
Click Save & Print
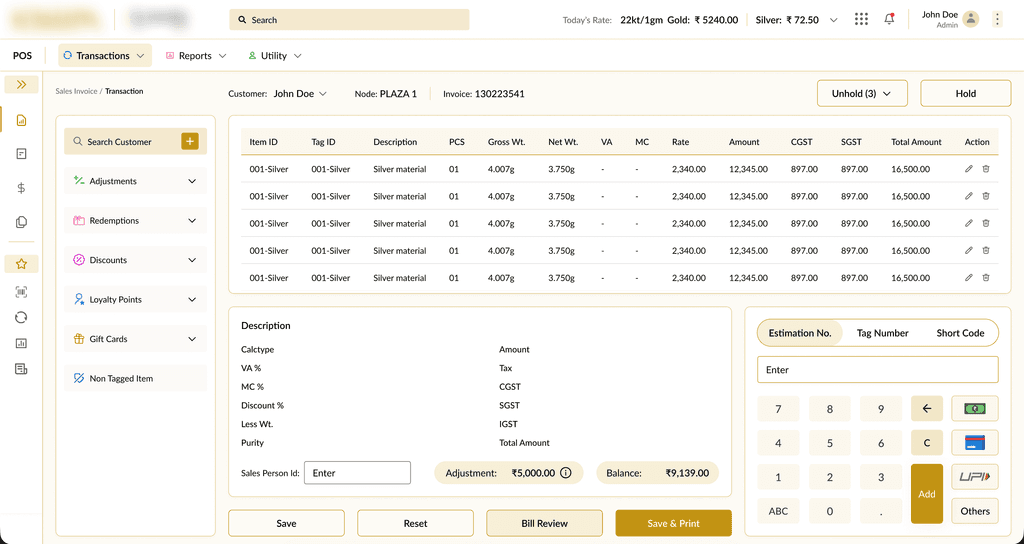[x=673, y=523]
